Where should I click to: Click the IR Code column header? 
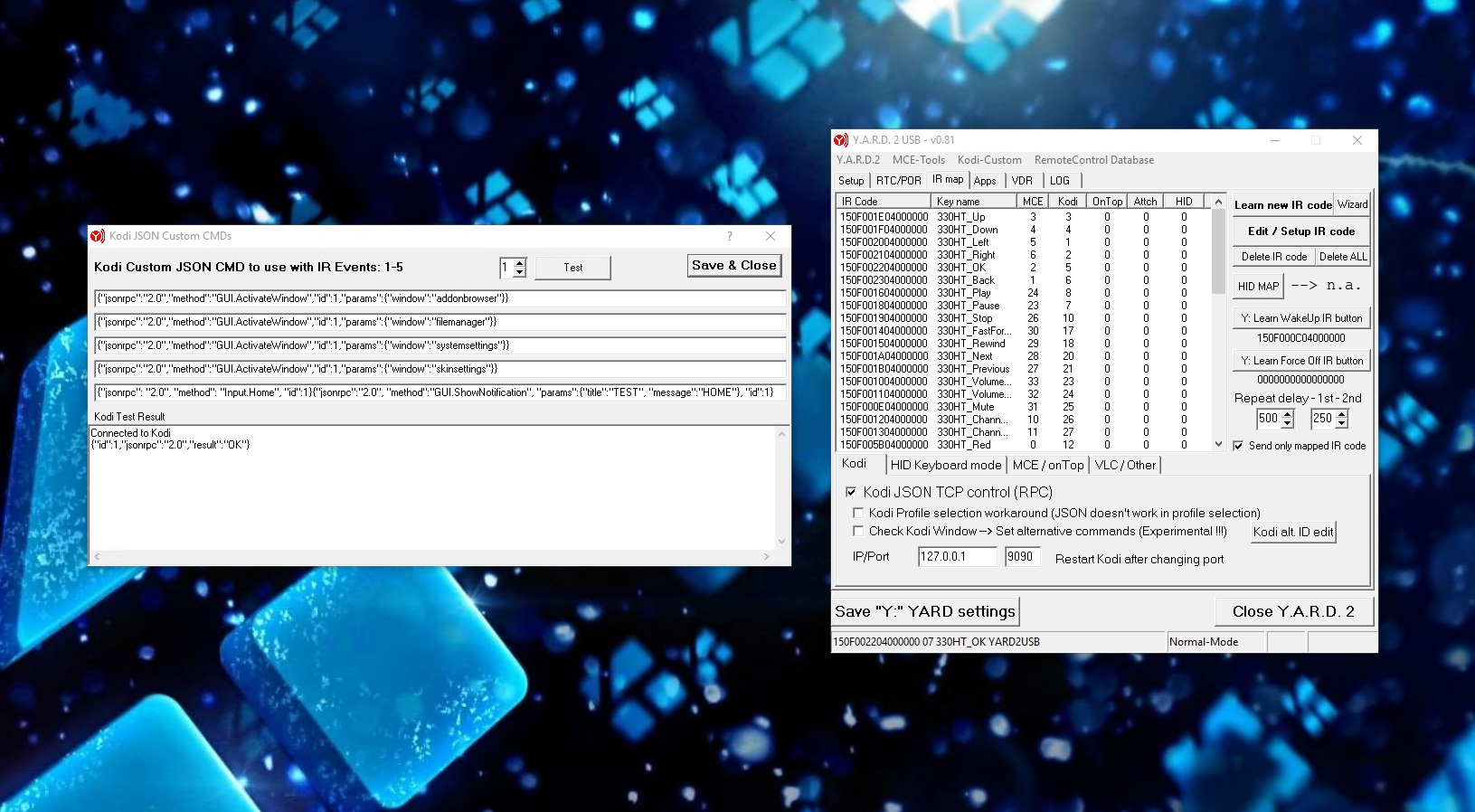[x=884, y=202]
